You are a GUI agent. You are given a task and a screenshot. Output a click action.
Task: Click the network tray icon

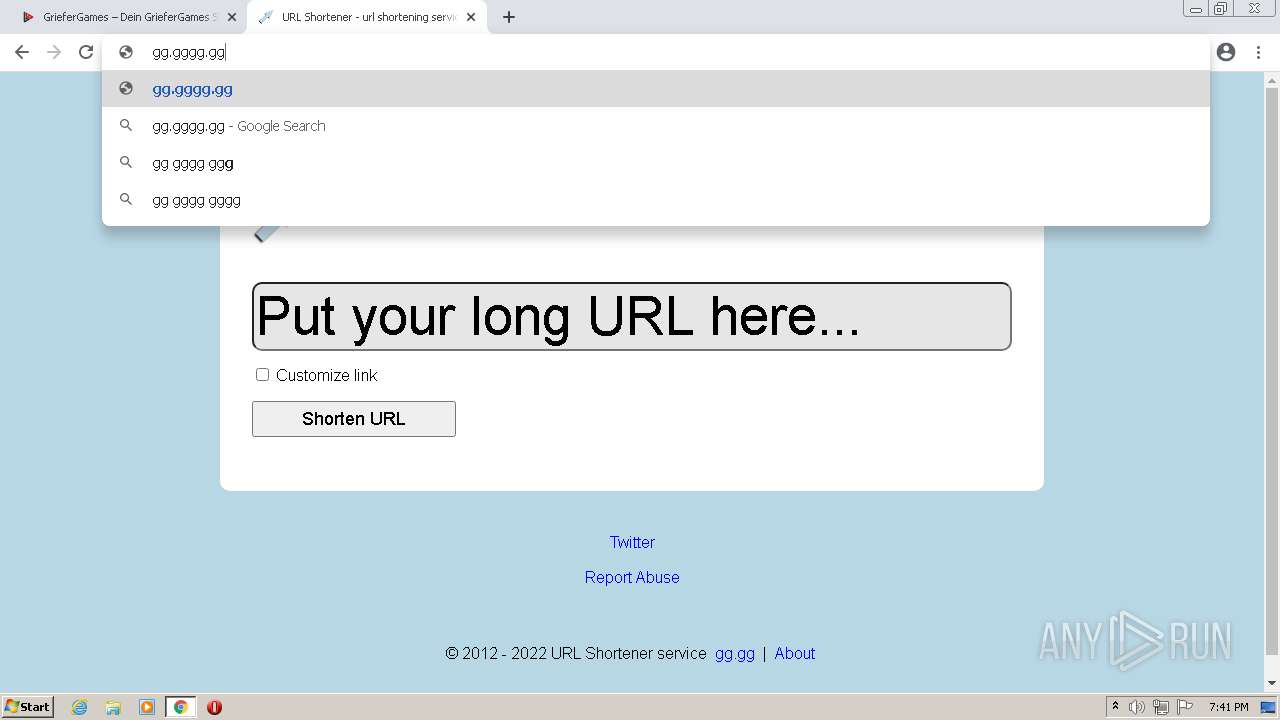click(x=1161, y=707)
